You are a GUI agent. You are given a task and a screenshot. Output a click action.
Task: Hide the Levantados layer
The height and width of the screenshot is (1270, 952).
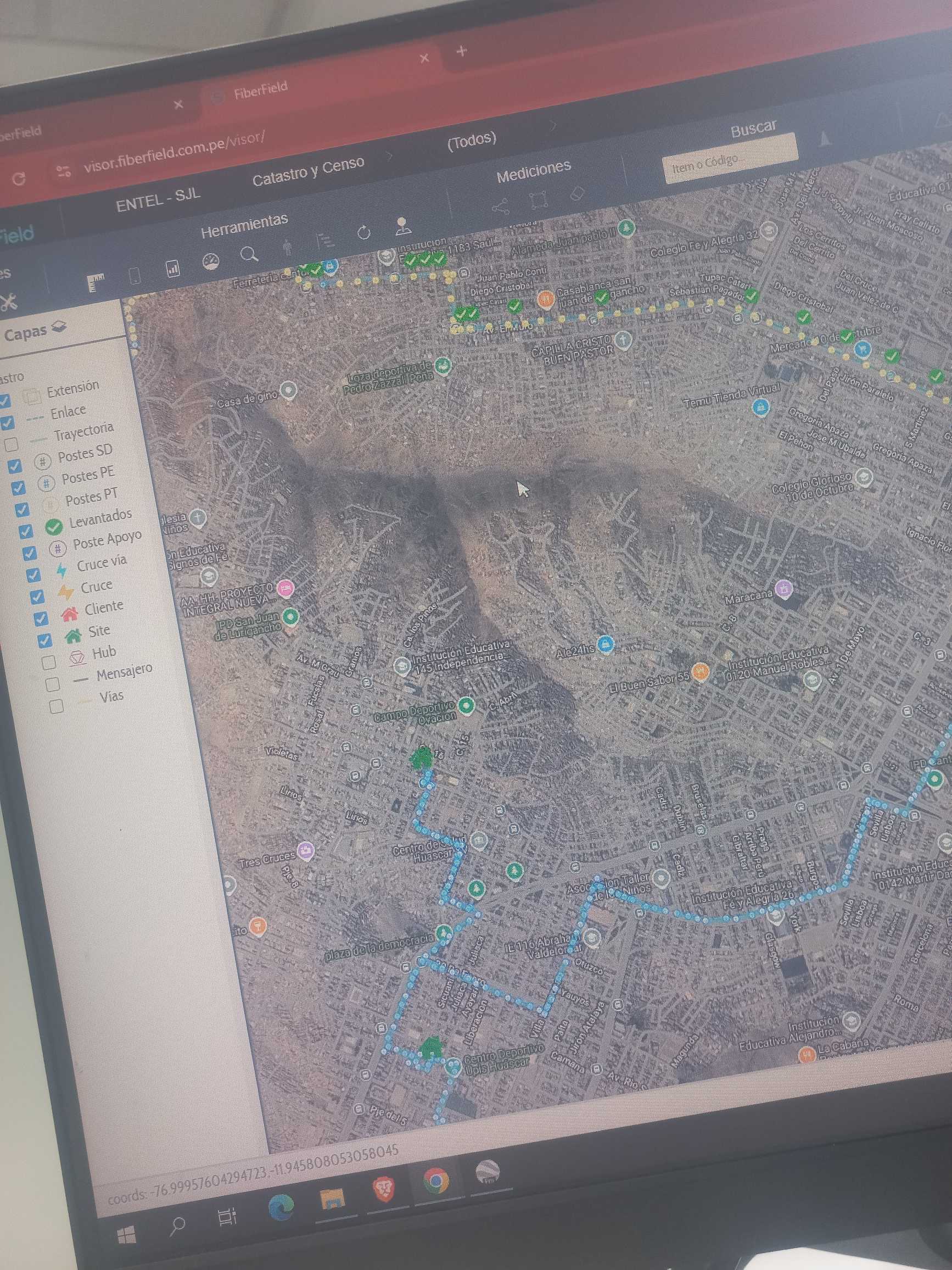[x=25, y=531]
